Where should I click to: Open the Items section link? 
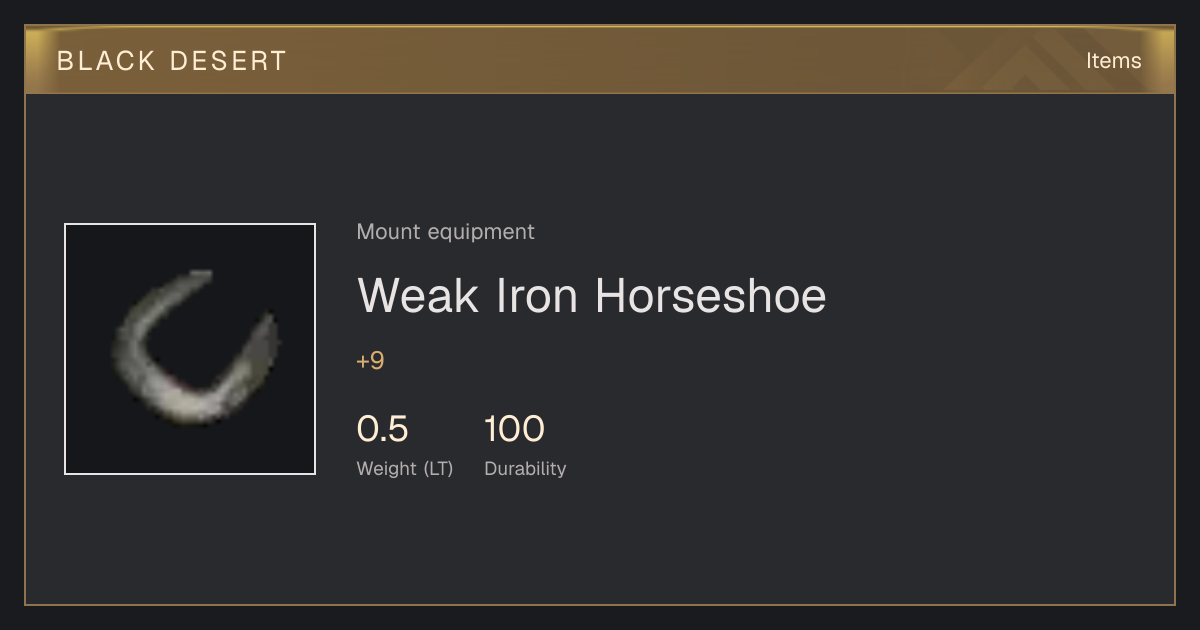click(1113, 61)
